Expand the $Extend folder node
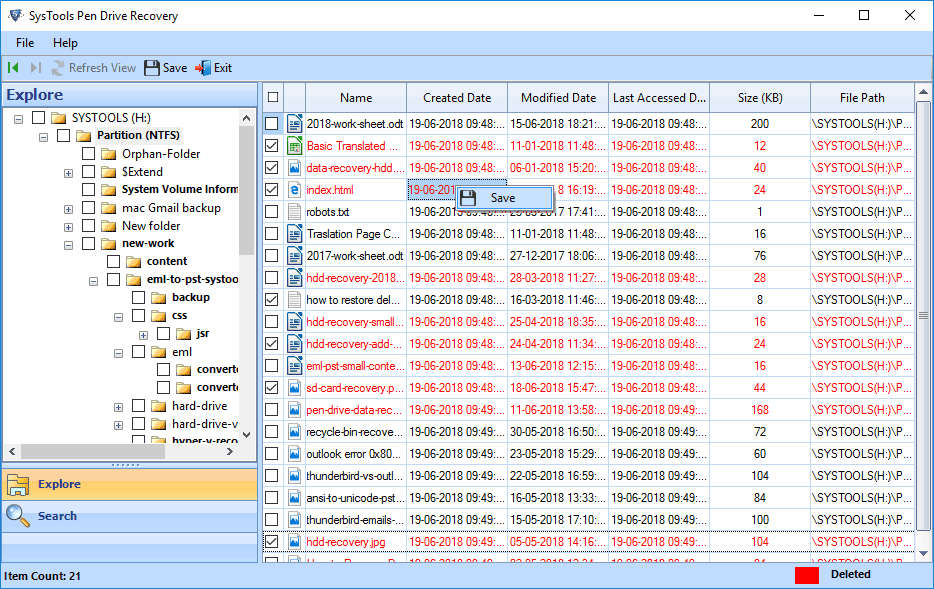This screenshot has height=589, width=934. click(x=69, y=173)
